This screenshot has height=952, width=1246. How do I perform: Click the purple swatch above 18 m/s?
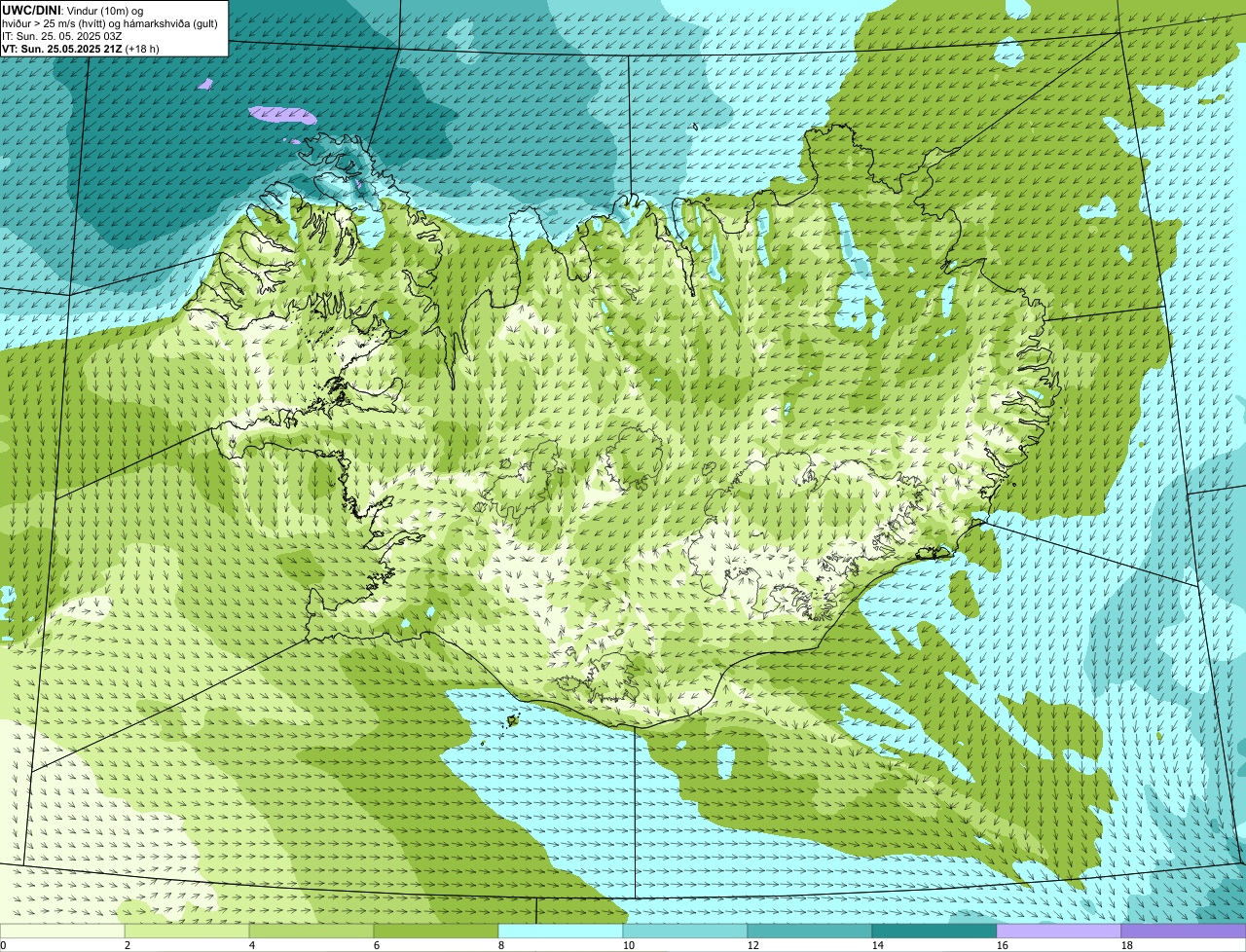click(x=1184, y=931)
